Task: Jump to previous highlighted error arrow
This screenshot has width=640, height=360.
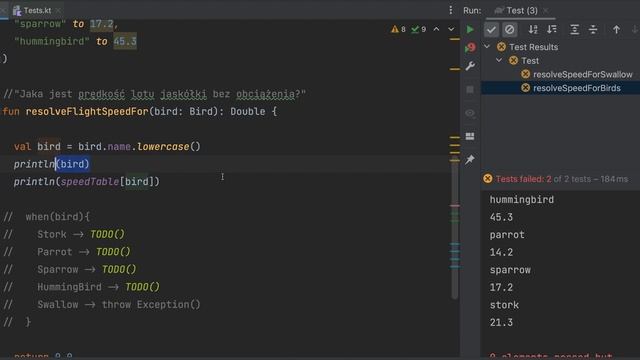Action: (x=436, y=29)
